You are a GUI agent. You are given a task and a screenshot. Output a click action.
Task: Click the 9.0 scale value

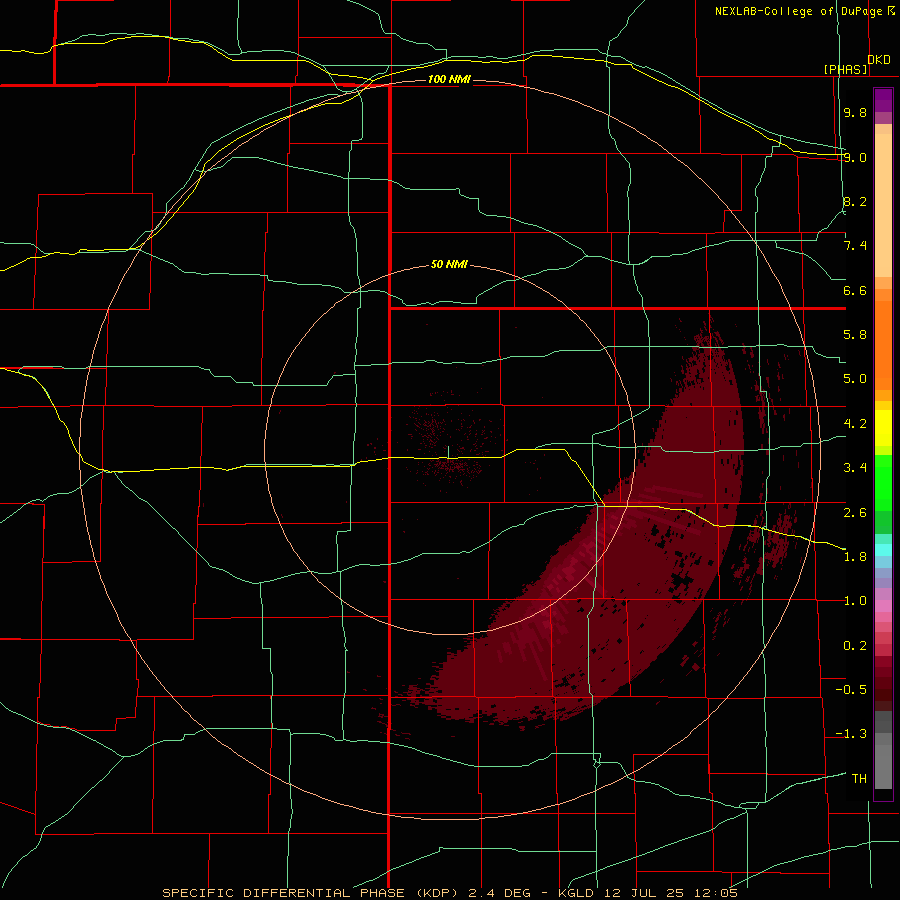(855, 157)
